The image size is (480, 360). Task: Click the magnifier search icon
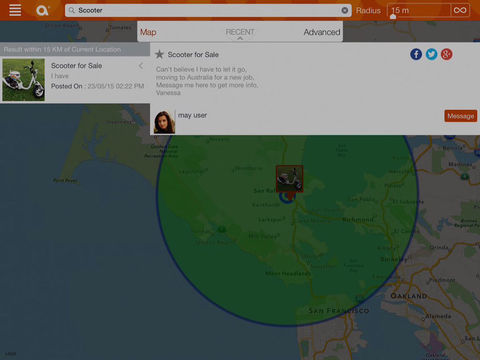[71, 11]
